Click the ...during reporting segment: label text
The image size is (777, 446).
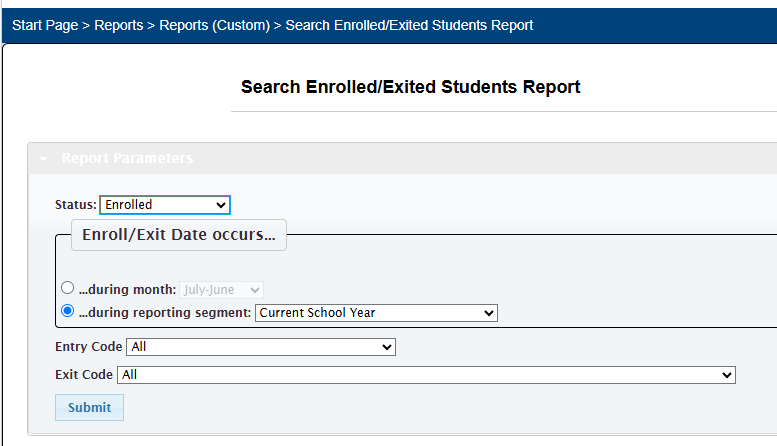click(165, 312)
